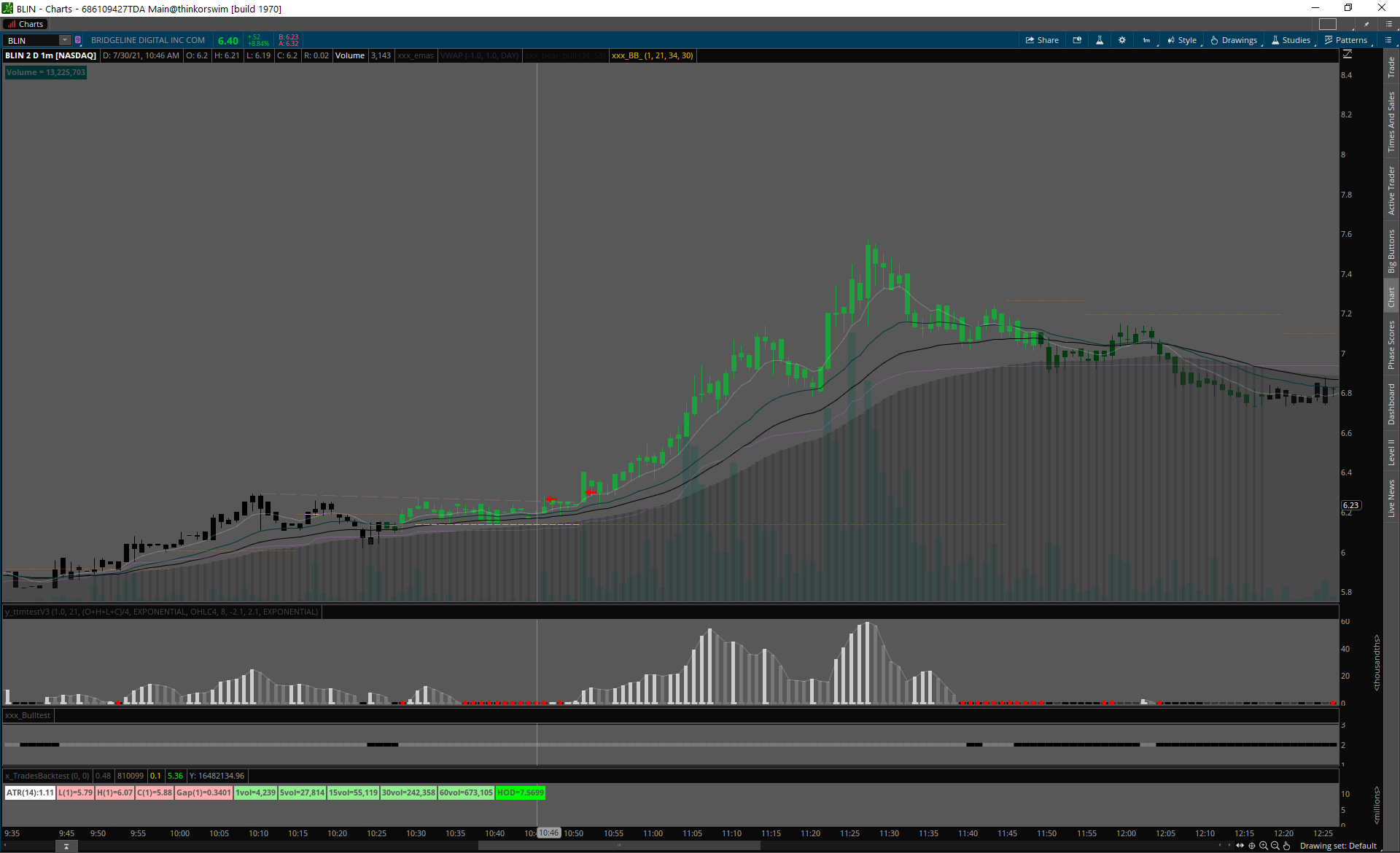Click the horizontal chart scrollbar thumb
The height and width of the screenshot is (853, 1400).
point(619,846)
